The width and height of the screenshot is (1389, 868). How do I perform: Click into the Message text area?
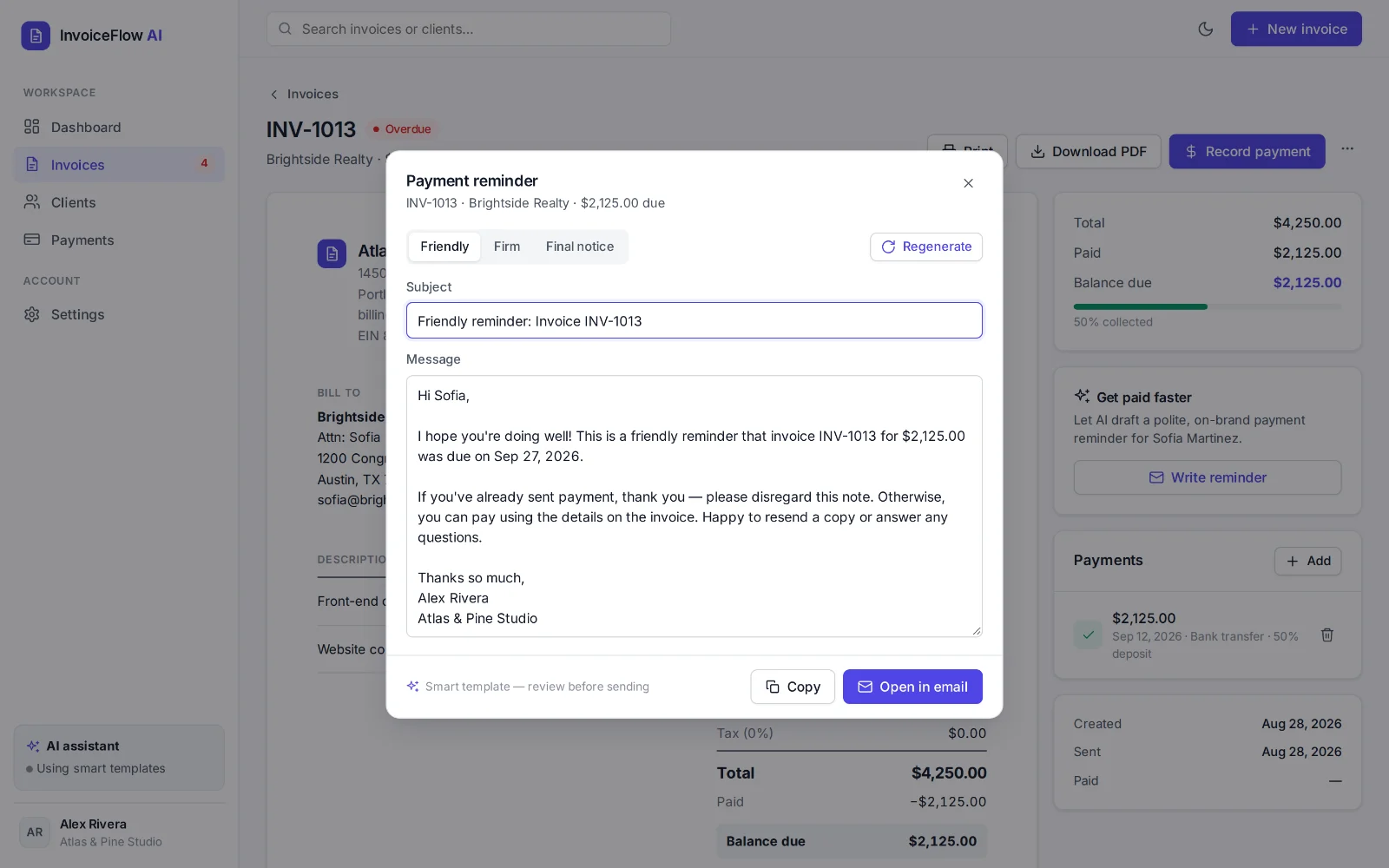694,506
